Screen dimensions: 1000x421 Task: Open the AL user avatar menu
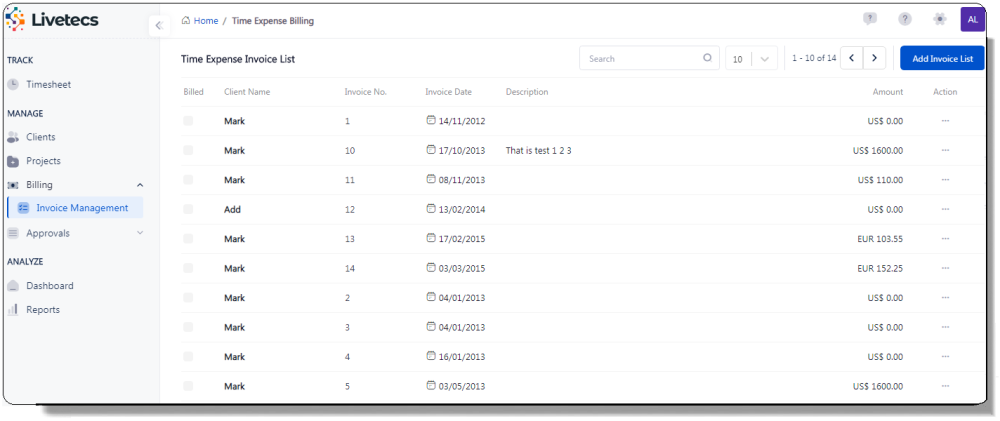pos(973,20)
